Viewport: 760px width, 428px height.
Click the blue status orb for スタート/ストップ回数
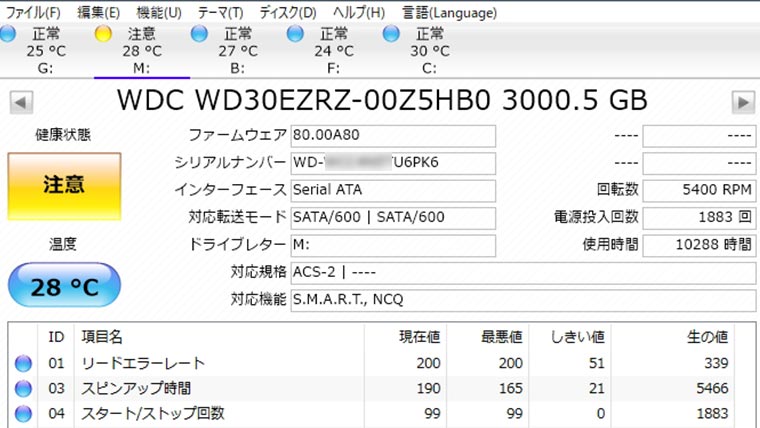[x=23, y=413]
